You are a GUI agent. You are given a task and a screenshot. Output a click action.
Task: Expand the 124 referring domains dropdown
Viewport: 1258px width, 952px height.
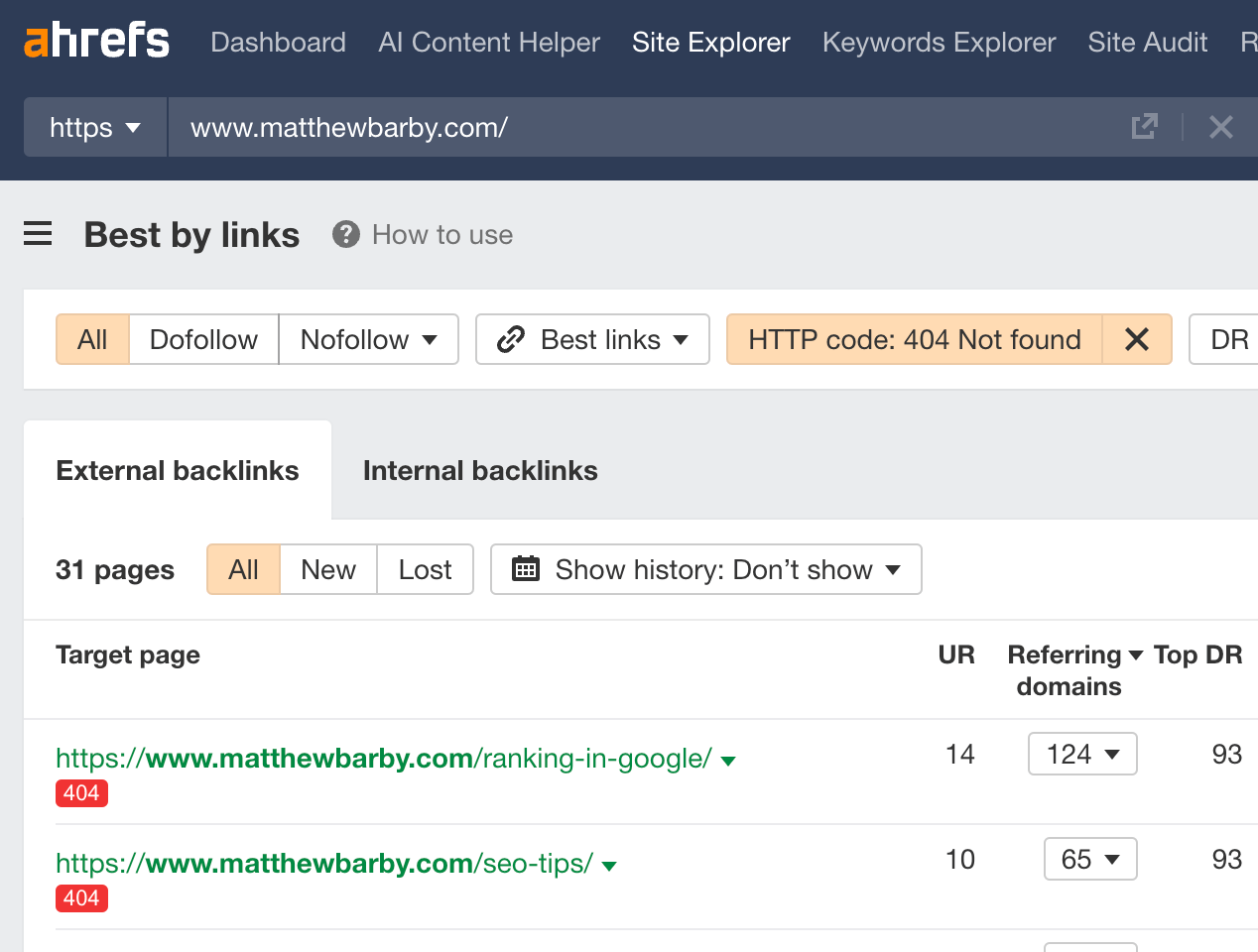coord(1082,754)
